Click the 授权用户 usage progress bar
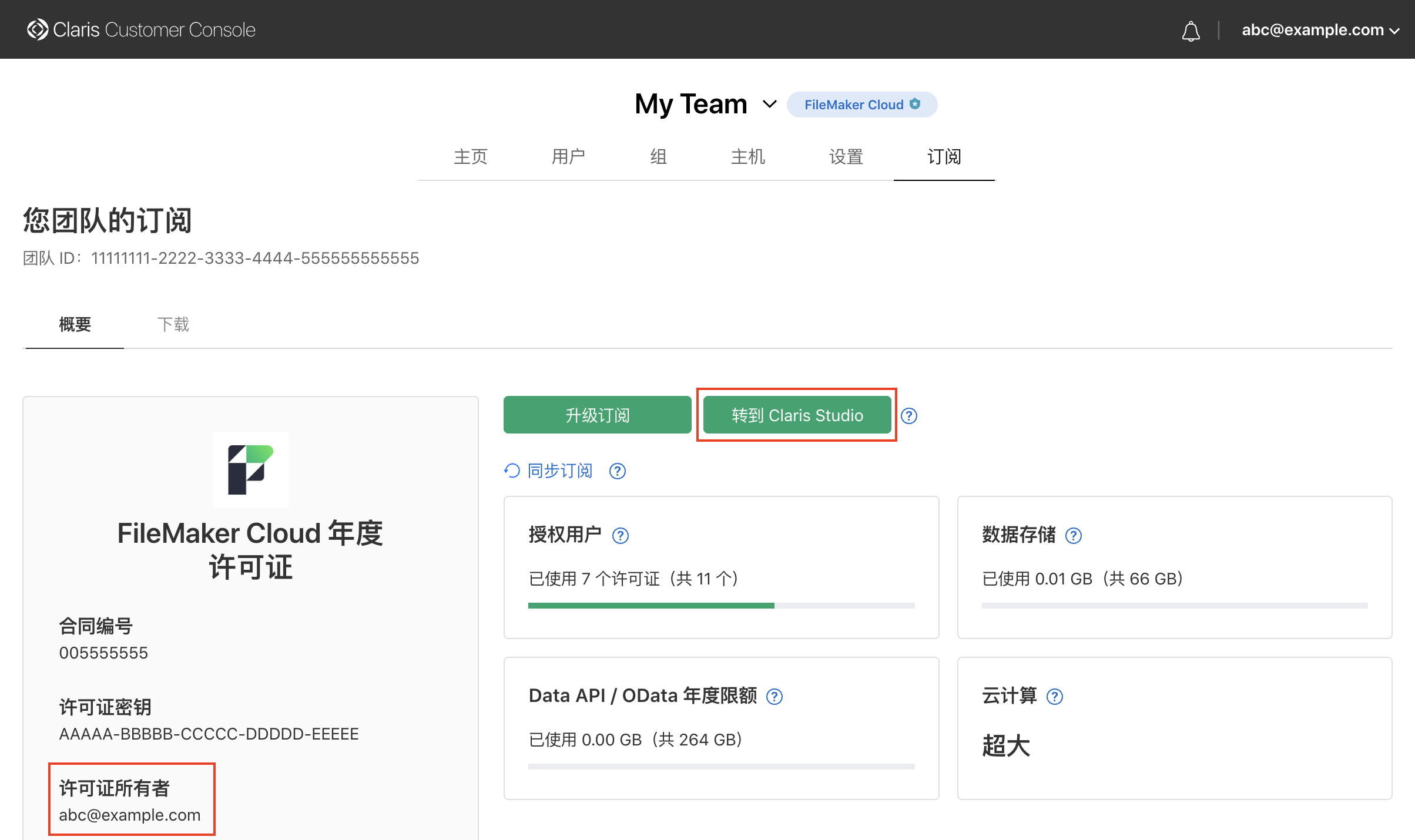 (x=721, y=606)
